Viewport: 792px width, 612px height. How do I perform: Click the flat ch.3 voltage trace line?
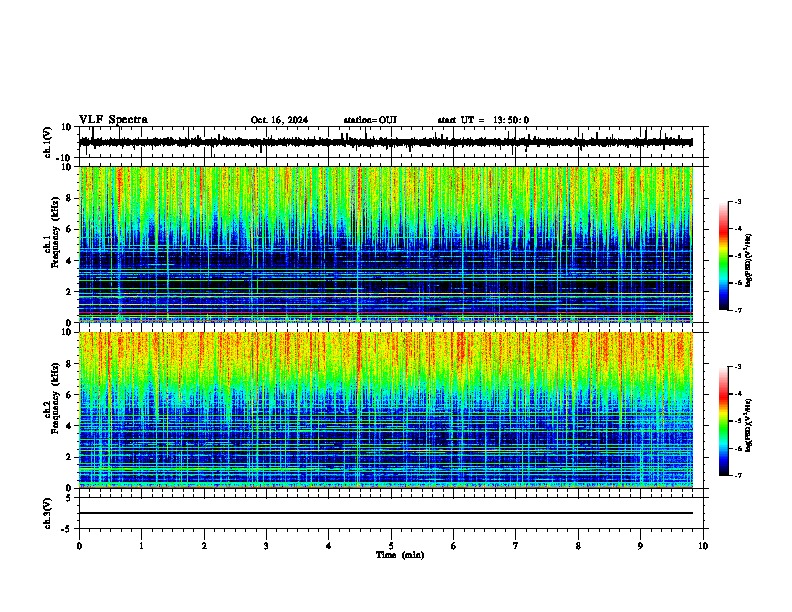point(386,513)
